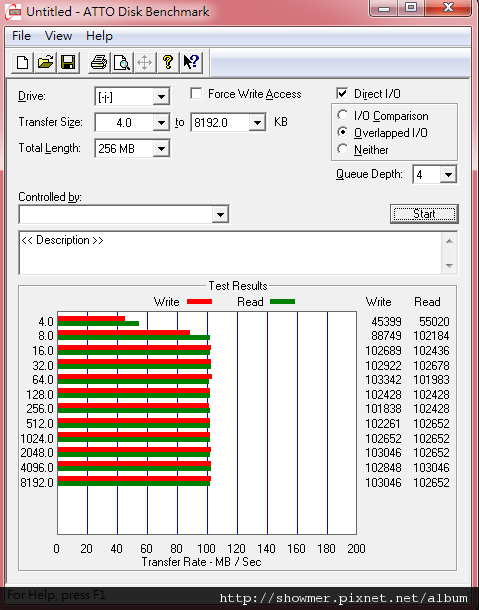
Task: Open the Controlled by combo box
Action: coord(124,214)
